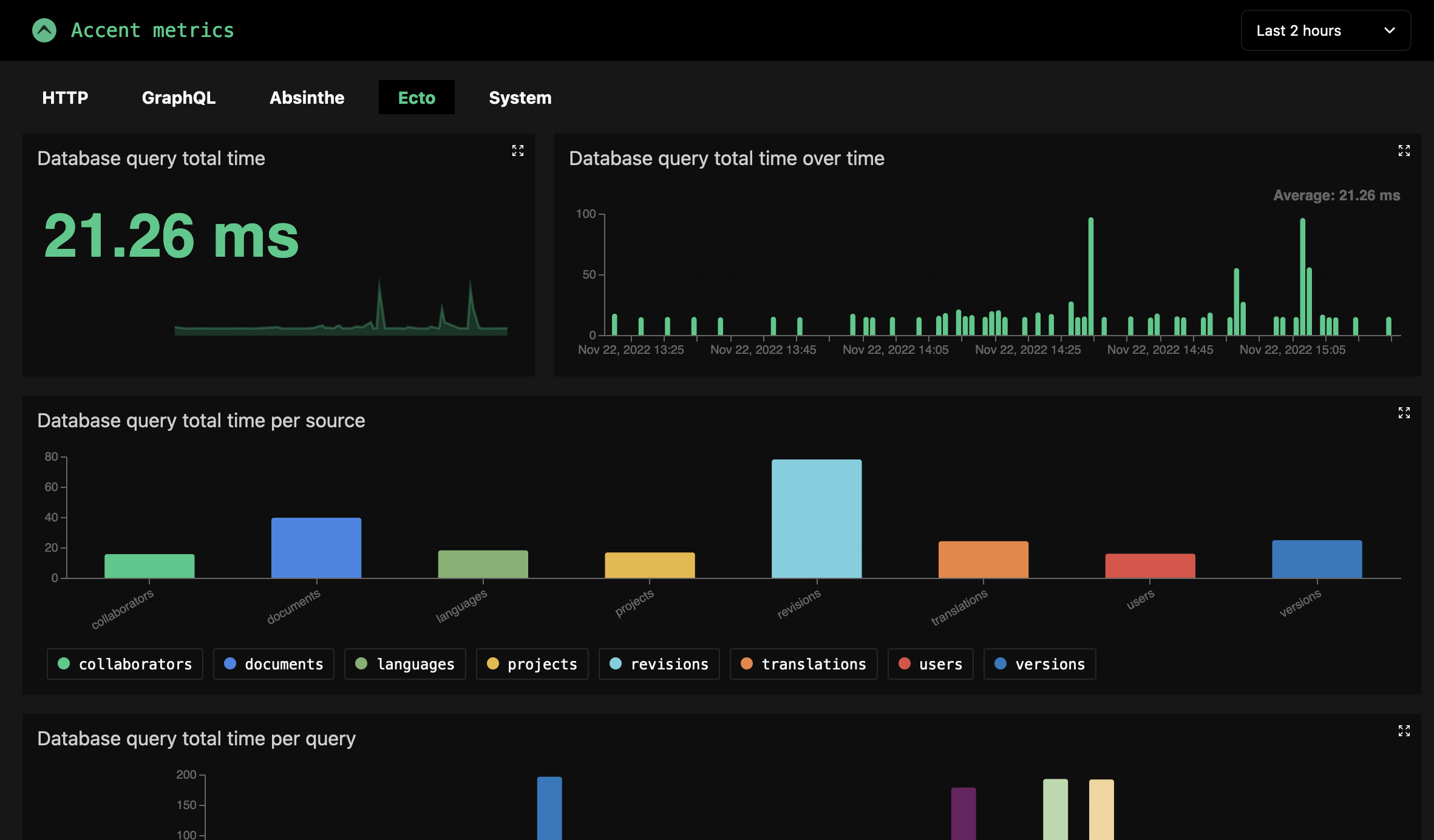Click the Accent logo icon
The width and height of the screenshot is (1434, 840).
pyautogui.click(x=44, y=30)
